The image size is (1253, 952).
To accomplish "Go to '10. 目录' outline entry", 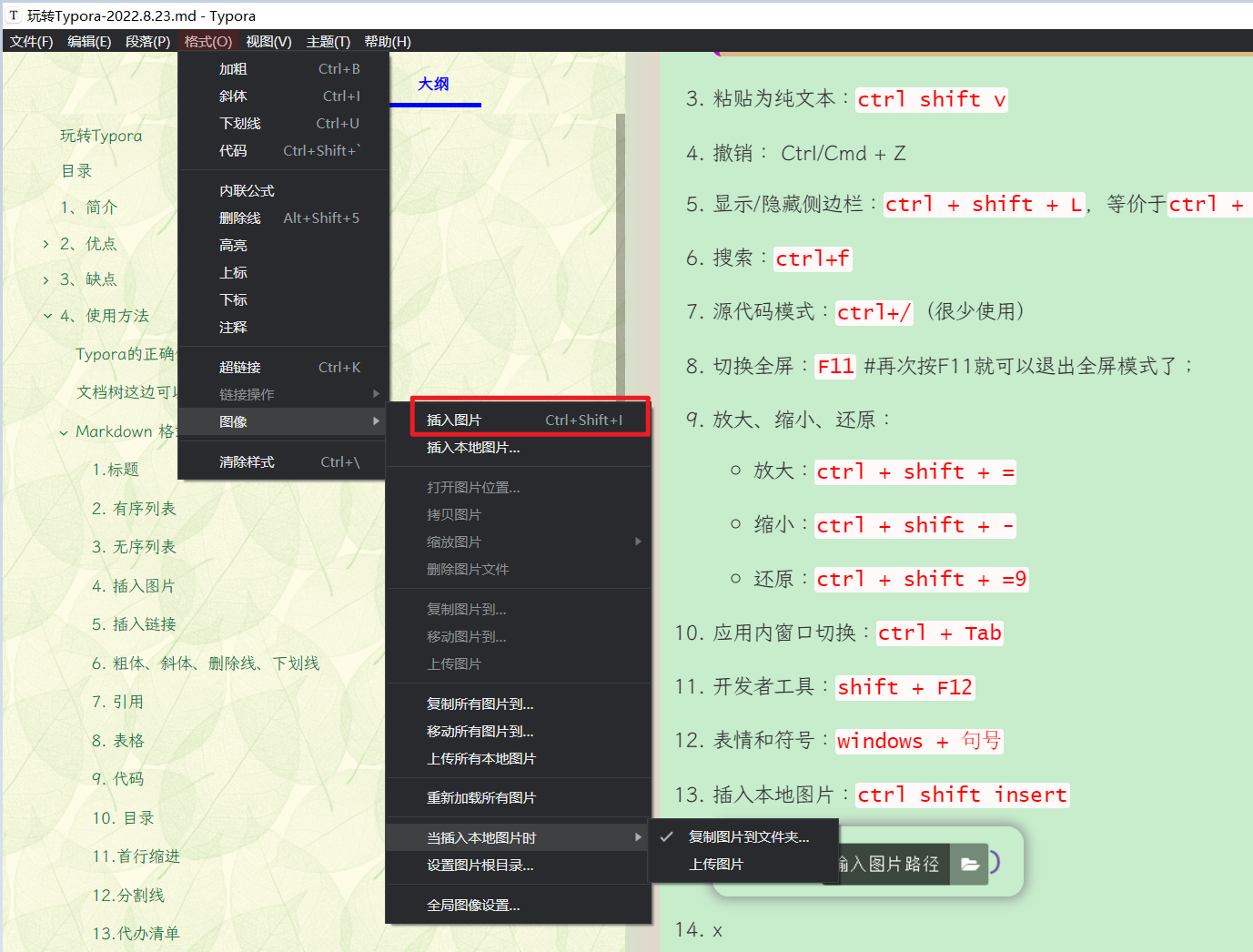I will [x=123, y=818].
